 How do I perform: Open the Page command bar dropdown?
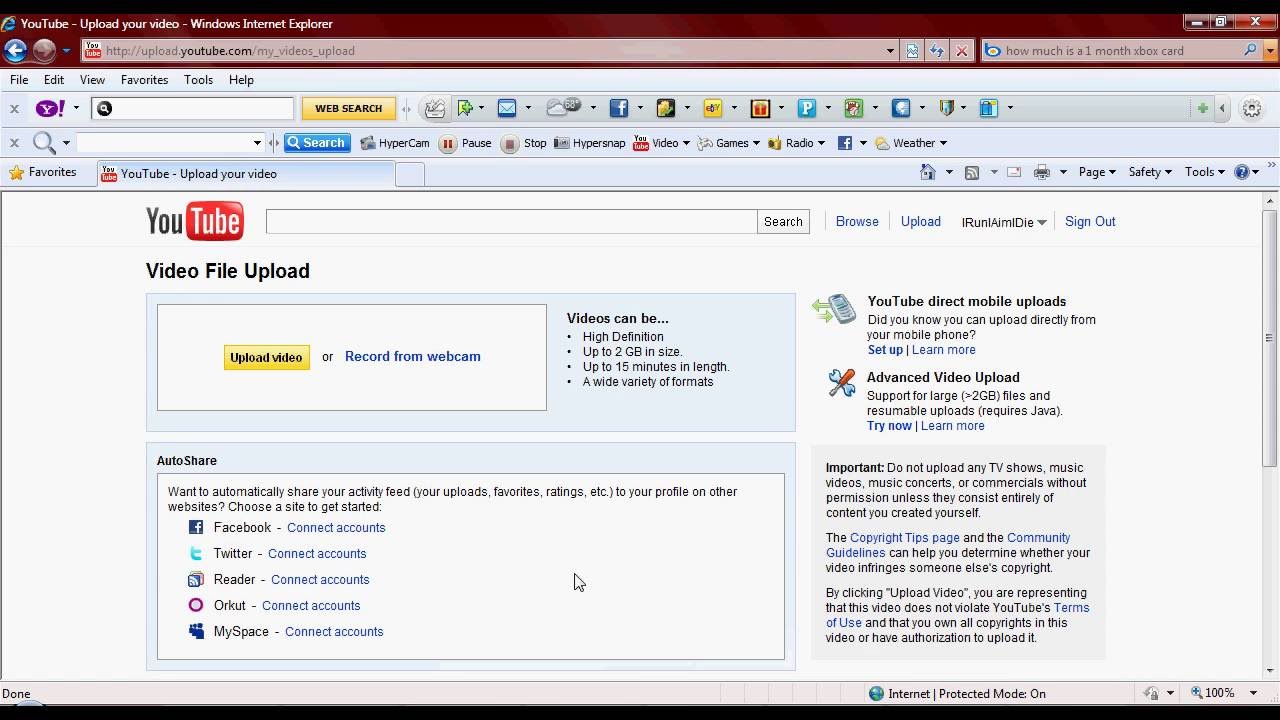(x=1097, y=172)
